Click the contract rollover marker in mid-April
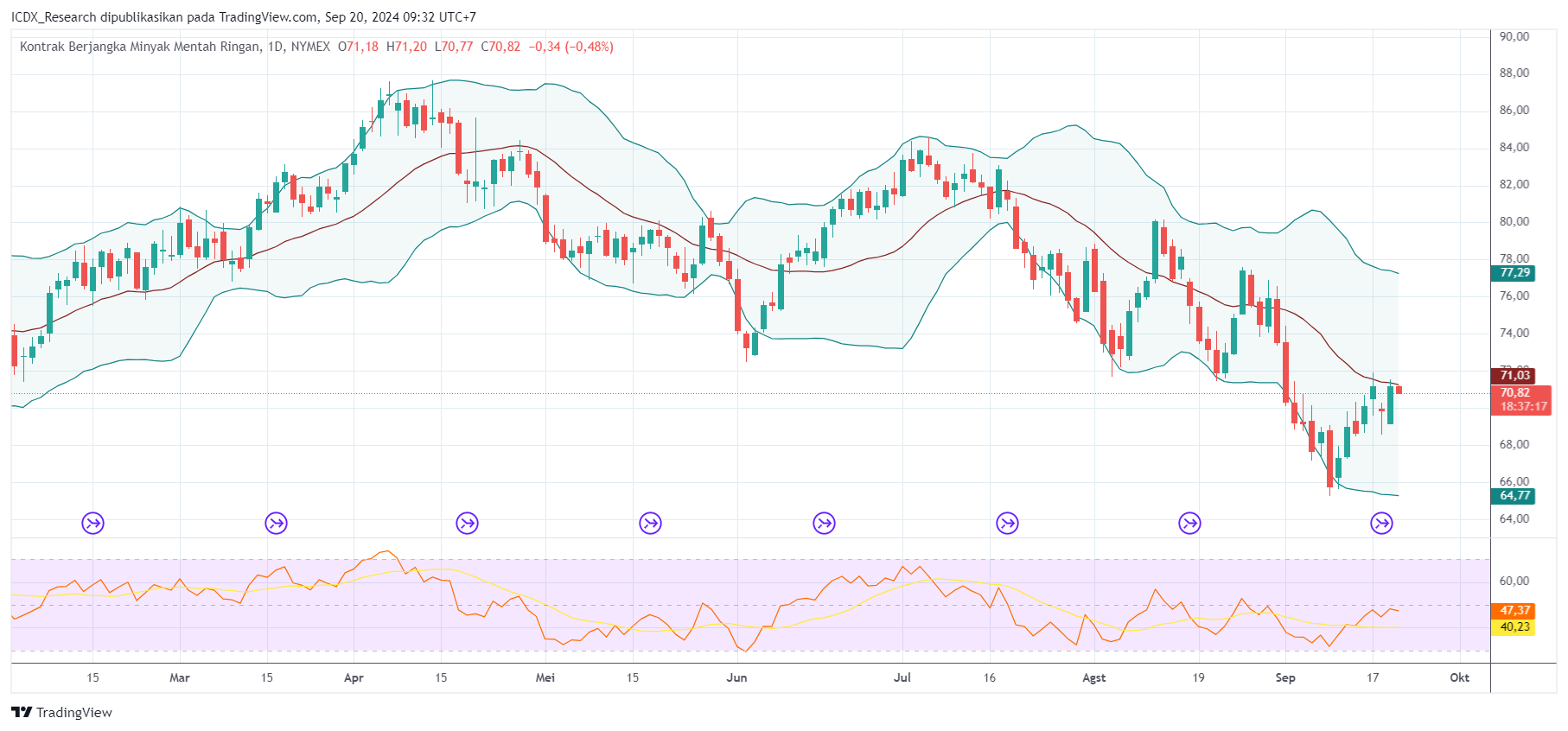 pyautogui.click(x=467, y=523)
